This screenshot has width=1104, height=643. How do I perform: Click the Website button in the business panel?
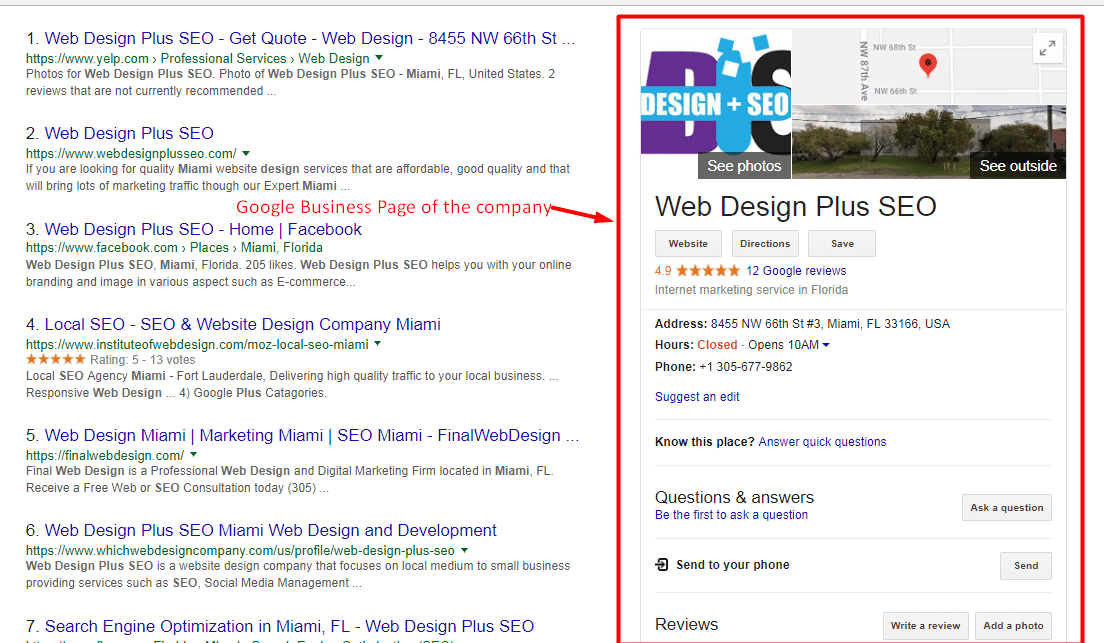point(688,244)
